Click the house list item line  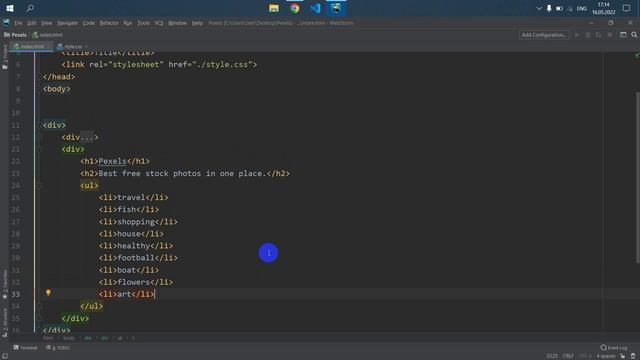131,234
